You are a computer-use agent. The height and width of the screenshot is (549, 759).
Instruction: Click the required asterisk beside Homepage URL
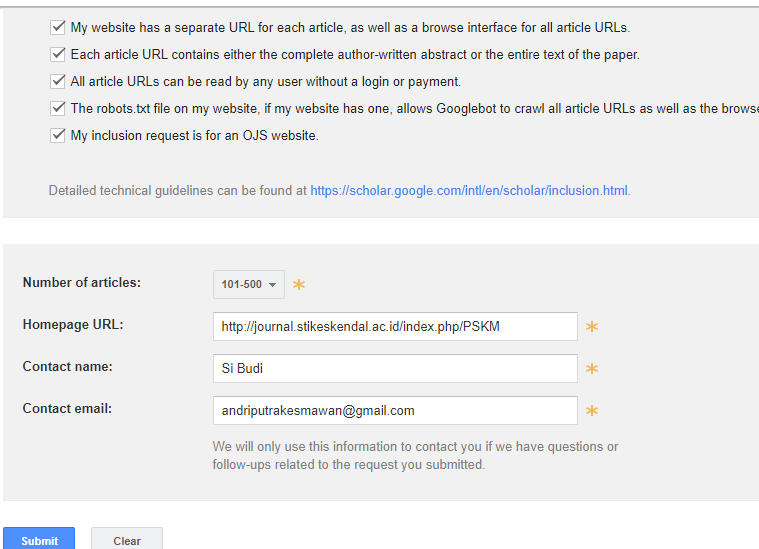pyautogui.click(x=592, y=327)
